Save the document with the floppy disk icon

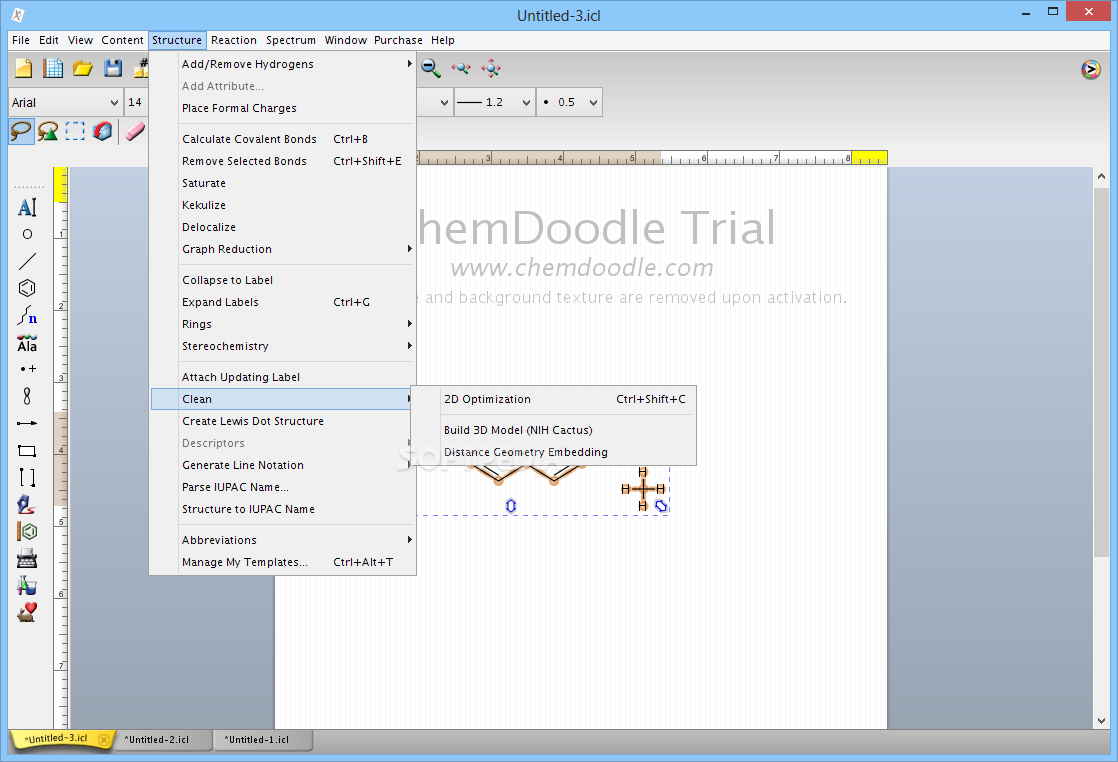click(x=113, y=68)
